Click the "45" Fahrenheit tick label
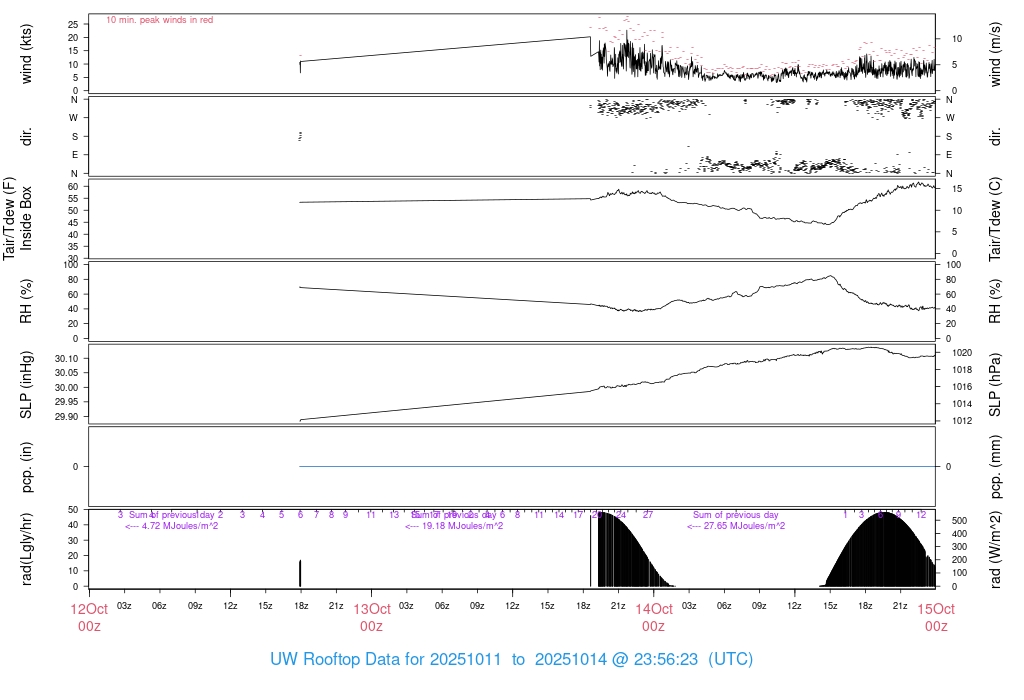This screenshot has width=1024, height=700. (x=73, y=223)
